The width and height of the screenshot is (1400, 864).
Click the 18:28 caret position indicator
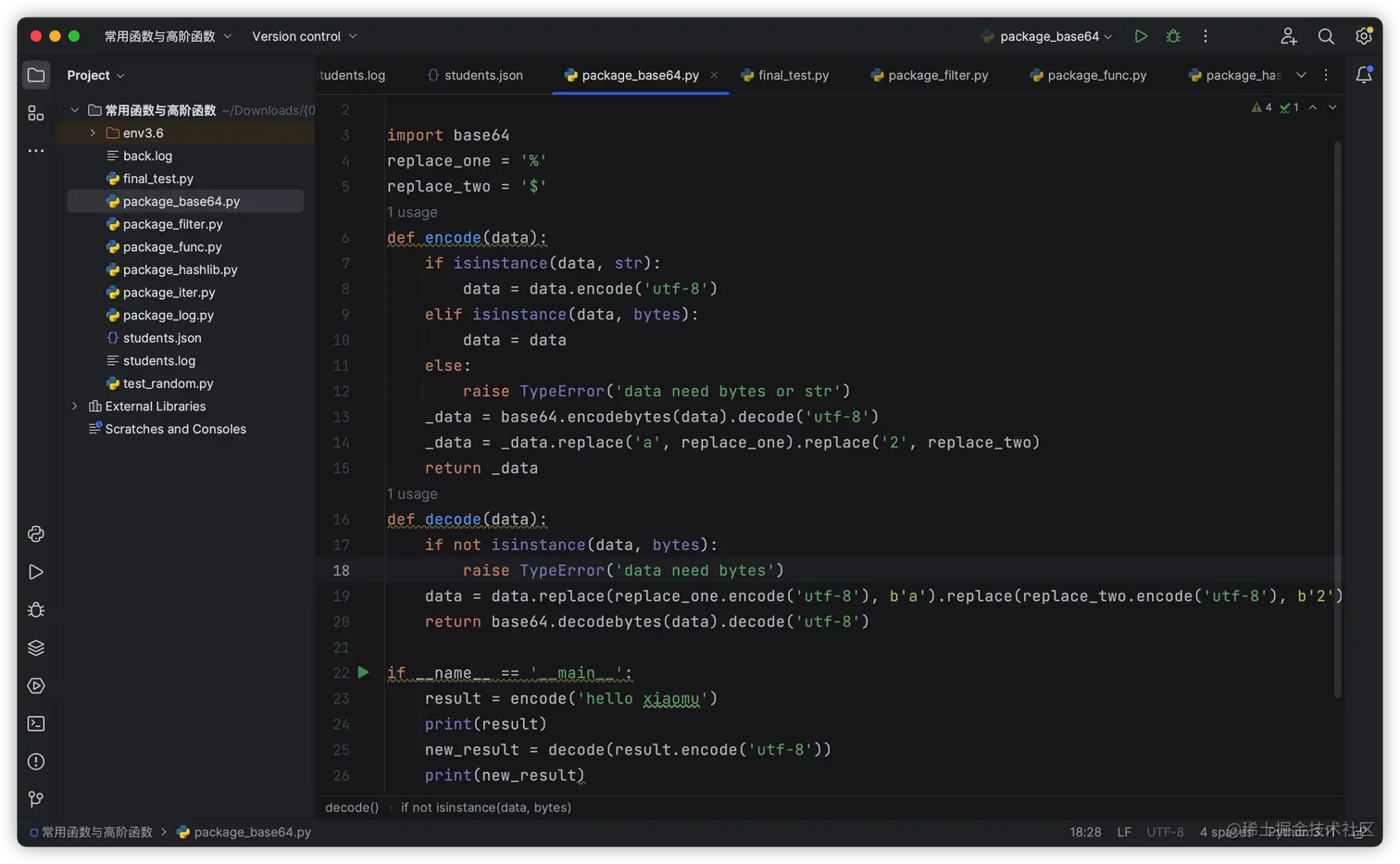click(1085, 833)
